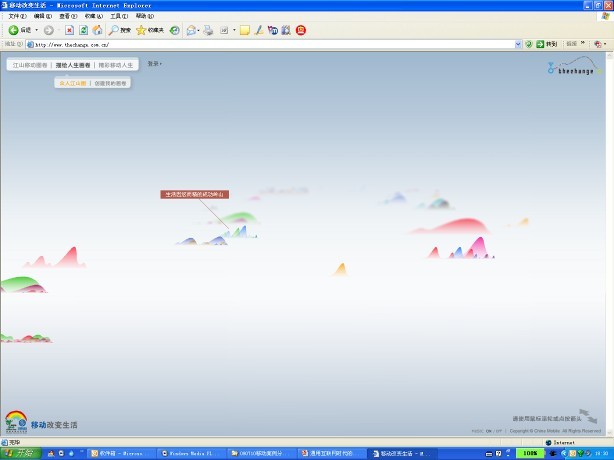The image size is (614, 460).
Task: Select the 精彩移动人生 page tab
Action: coord(116,65)
